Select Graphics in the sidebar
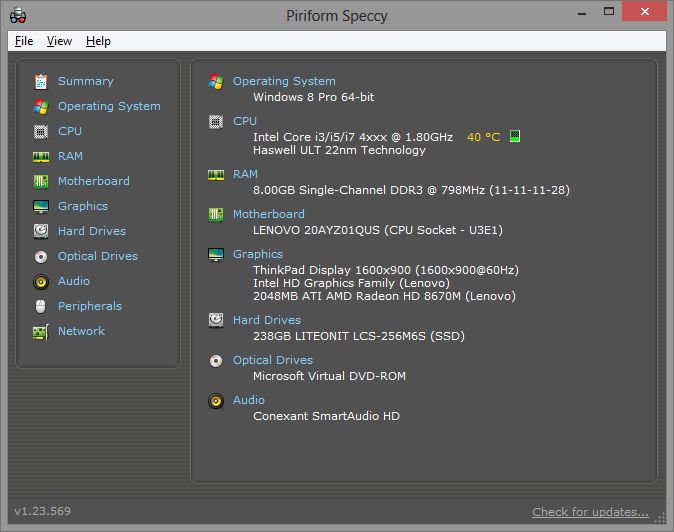 point(83,206)
